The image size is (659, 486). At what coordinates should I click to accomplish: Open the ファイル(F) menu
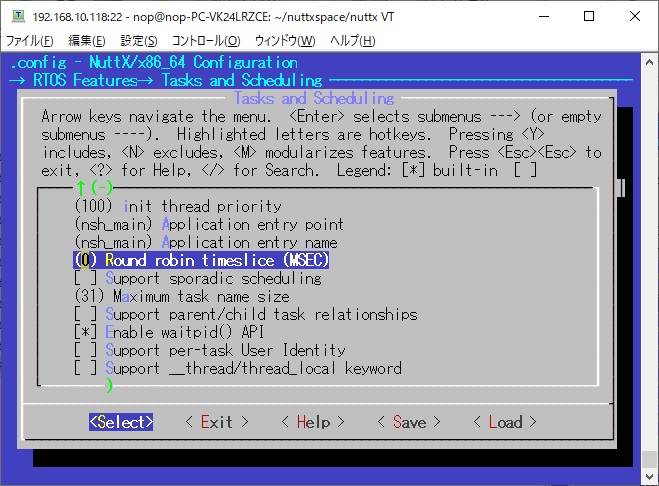point(29,41)
